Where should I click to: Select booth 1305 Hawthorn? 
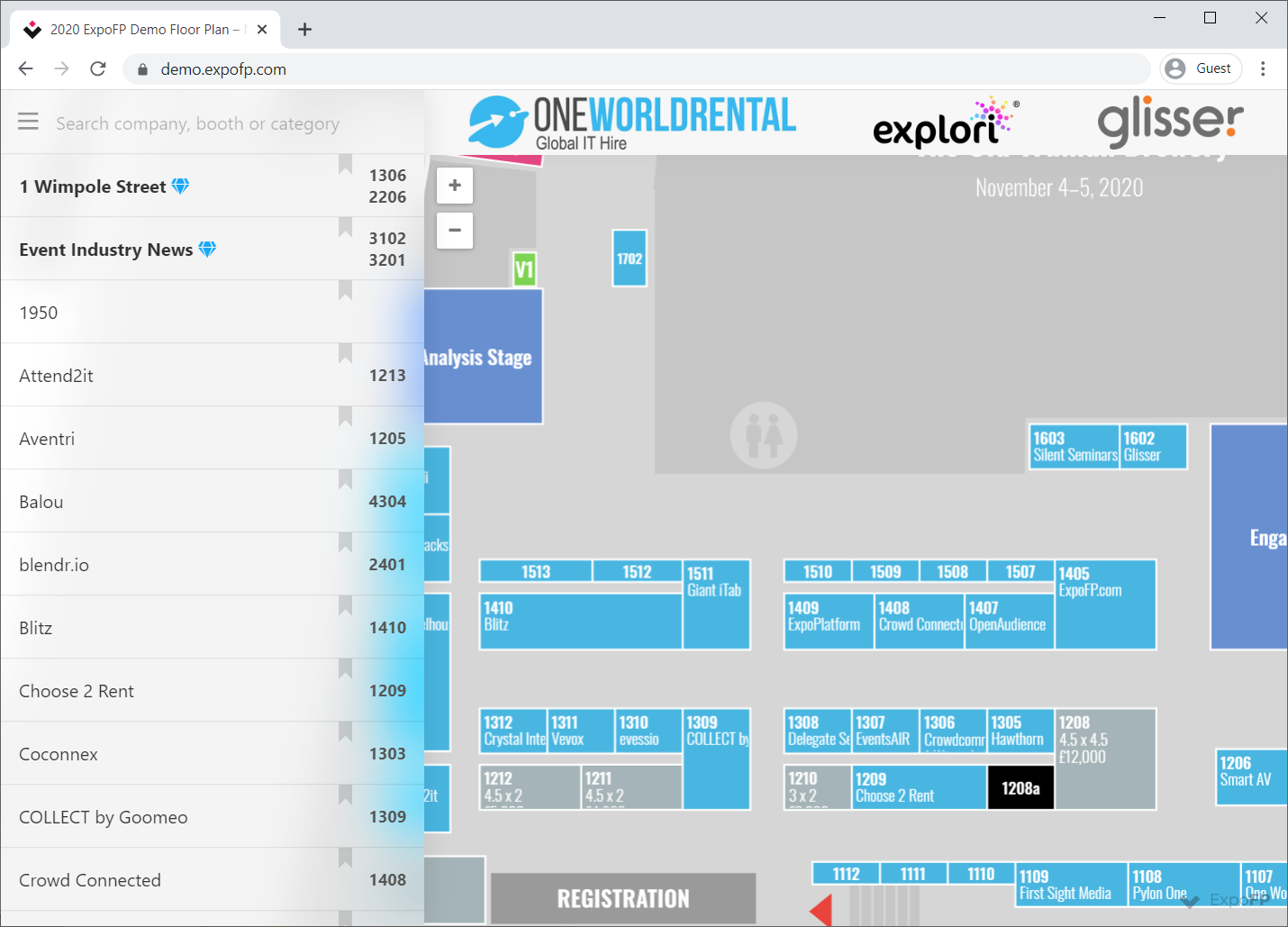[x=1020, y=731]
